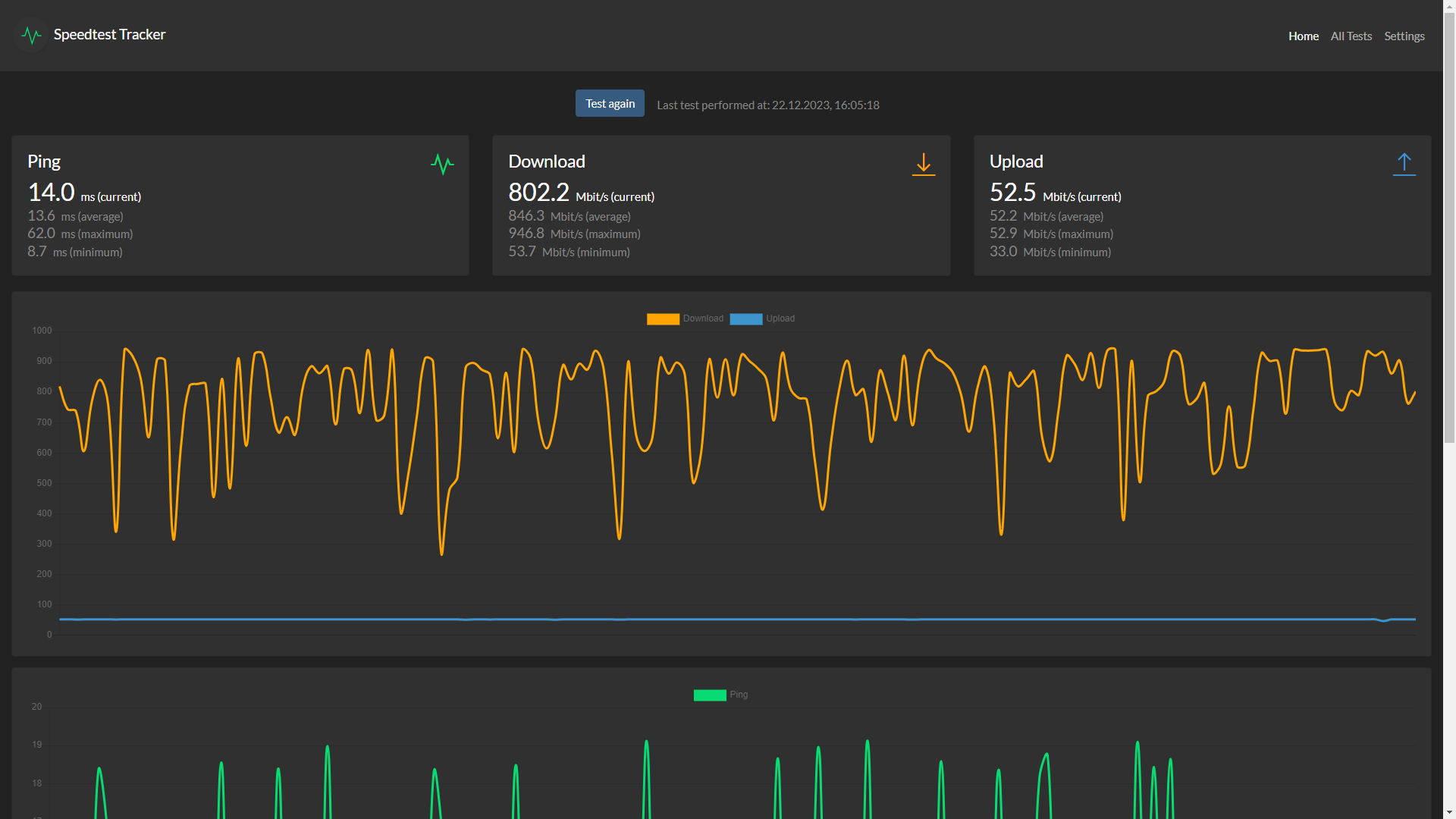The image size is (1456, 819).
Task: Click the orange Download legend swatch
Action: tap(663, 318)
